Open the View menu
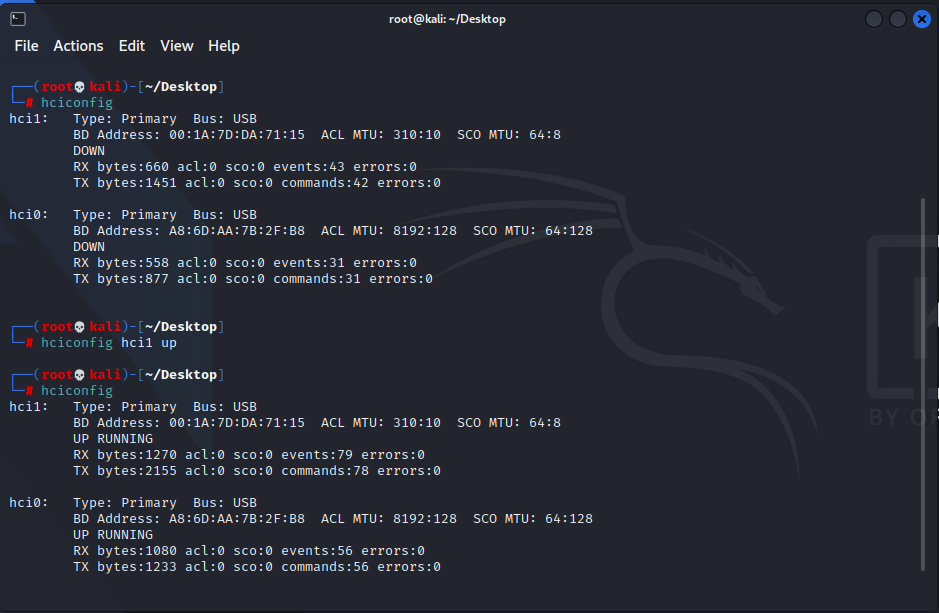Screen dimensions: 939x613 pos(177,46)
